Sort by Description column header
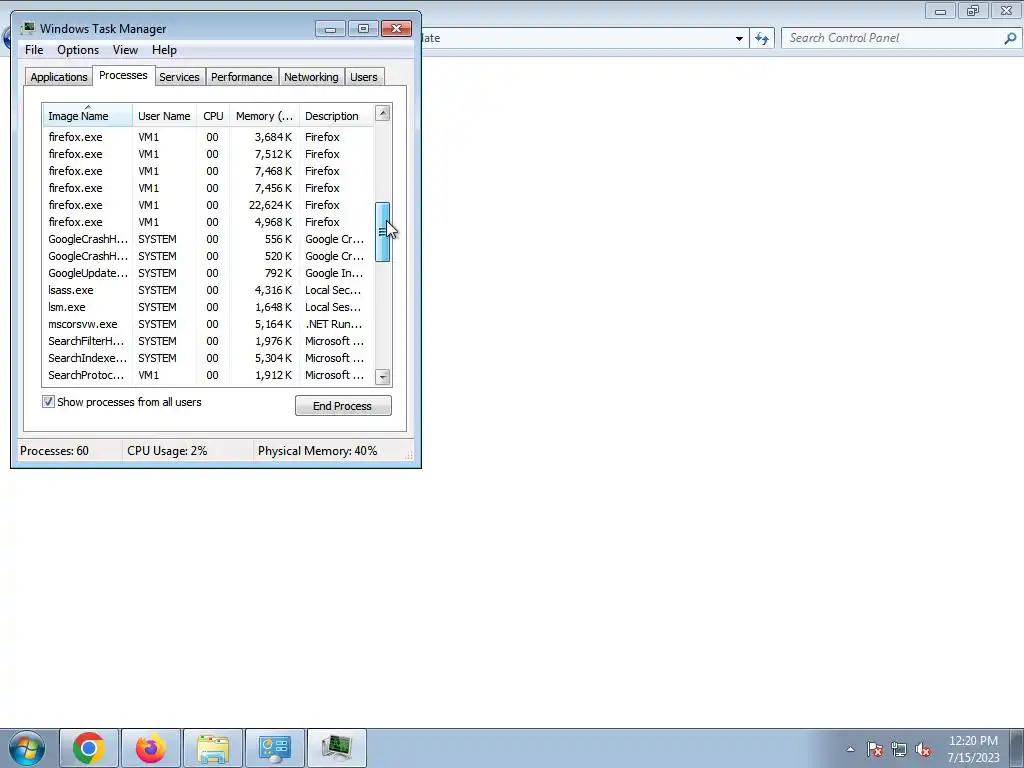 [x=336, y=116]
